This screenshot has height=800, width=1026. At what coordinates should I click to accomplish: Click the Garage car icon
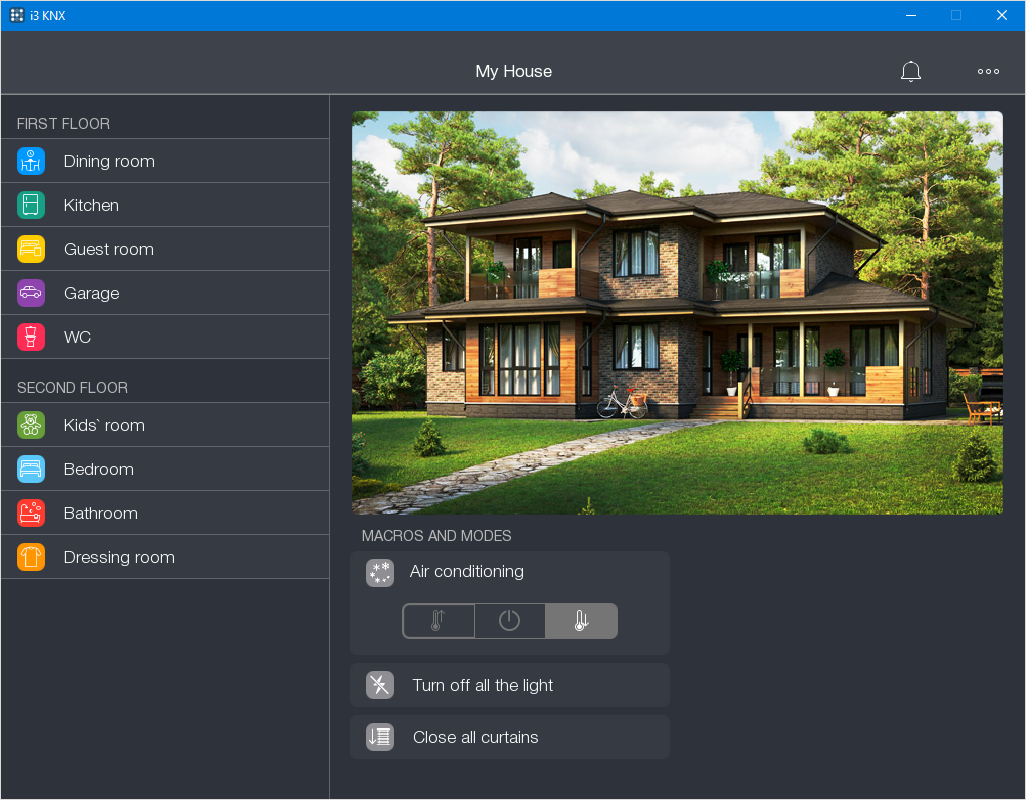(x=30, y=292)
